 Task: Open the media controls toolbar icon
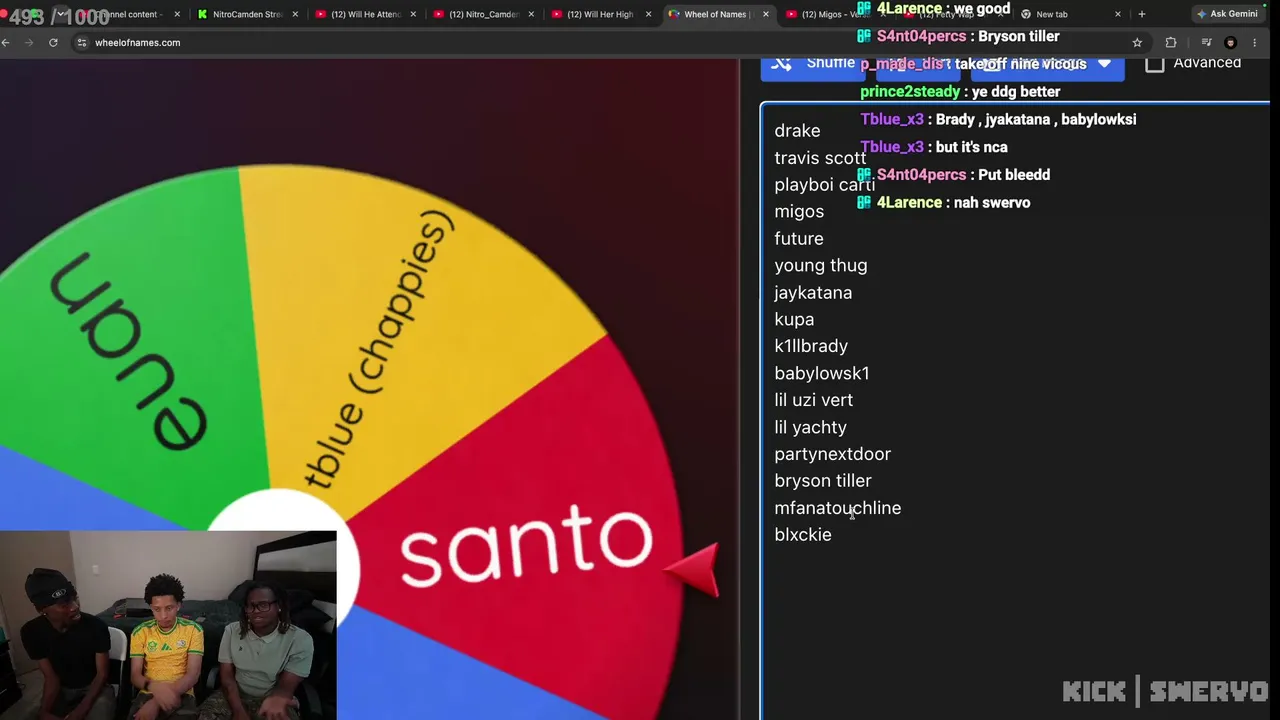tap(1206, 43)
